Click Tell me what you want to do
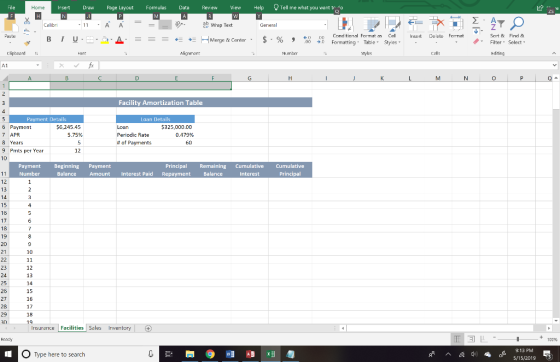The image size is (560, 362). pos(308,7)
